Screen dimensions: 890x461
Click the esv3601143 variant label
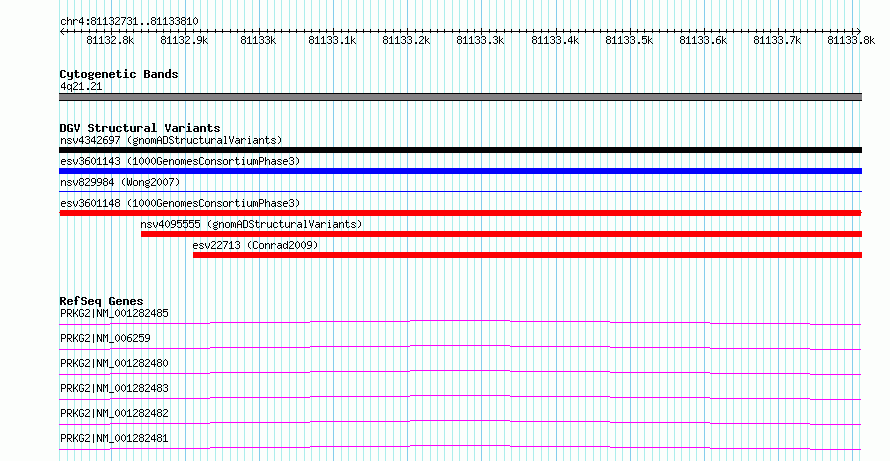click(x=180, y=161)
